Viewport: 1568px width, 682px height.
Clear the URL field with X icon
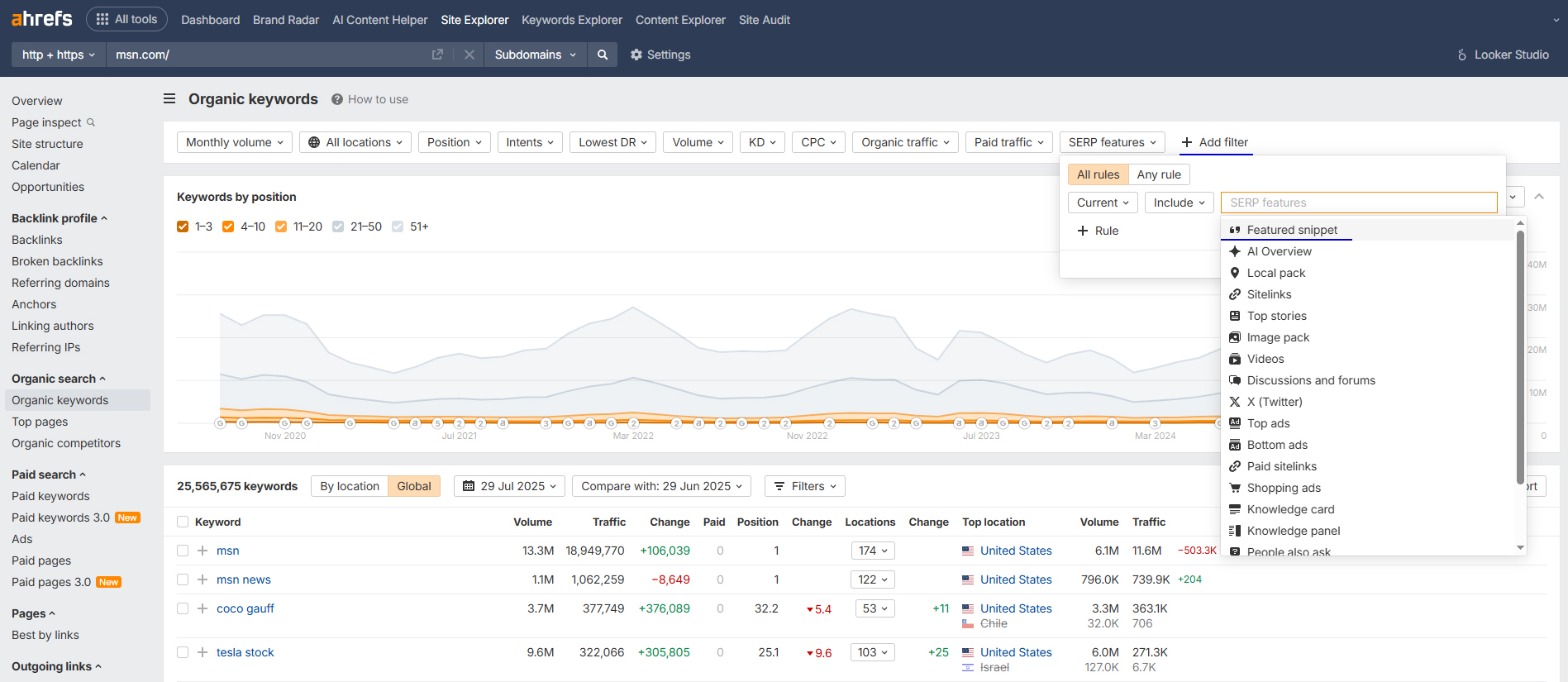point(469,55)
